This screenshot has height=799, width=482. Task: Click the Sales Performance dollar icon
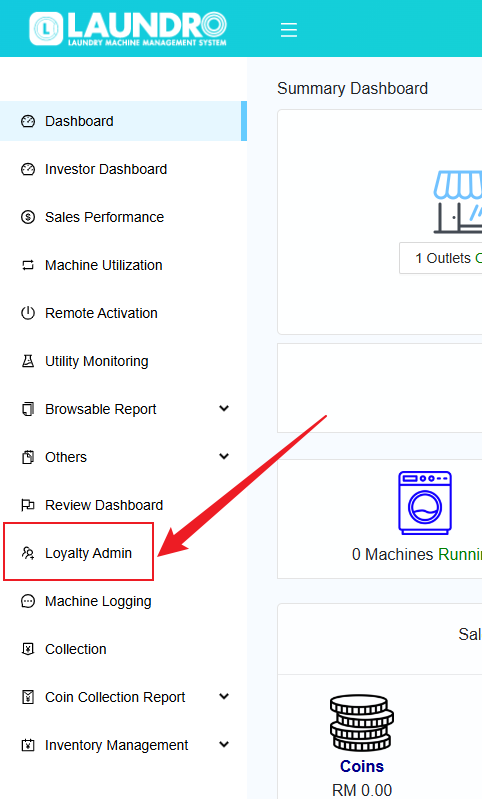(x=28, y=217)
